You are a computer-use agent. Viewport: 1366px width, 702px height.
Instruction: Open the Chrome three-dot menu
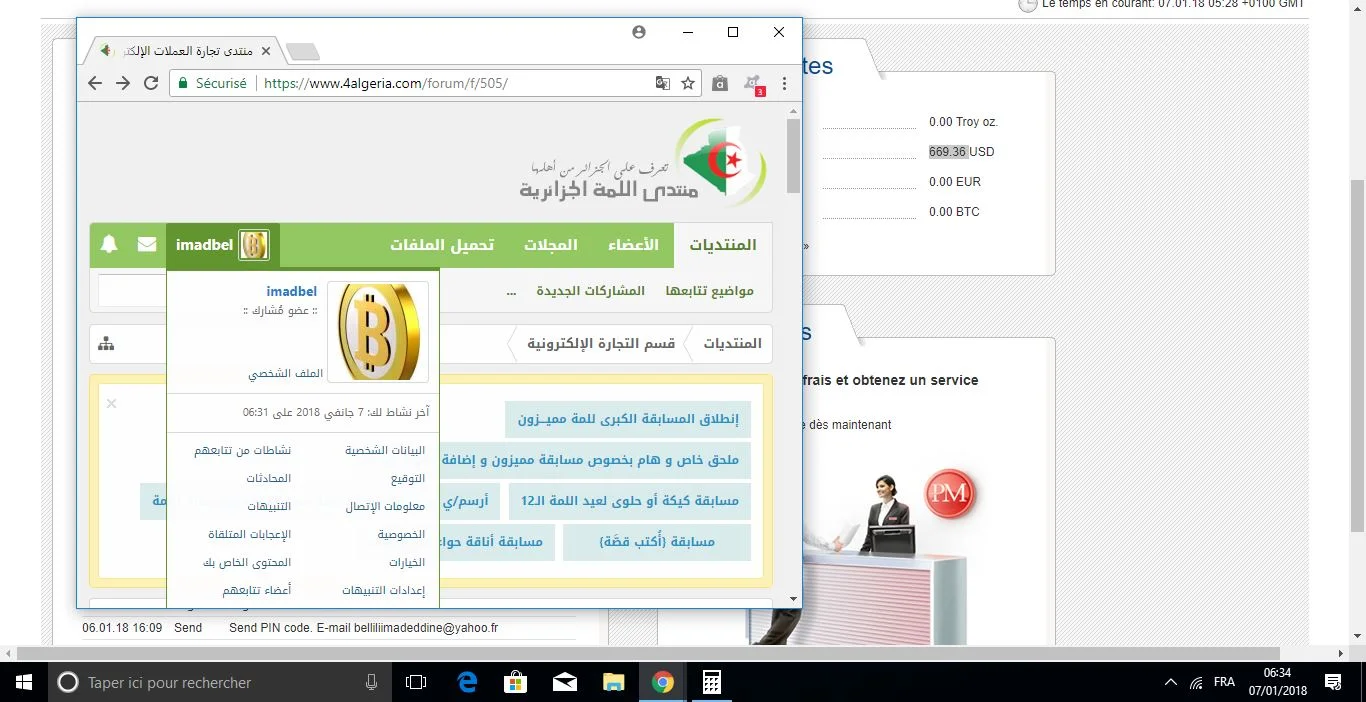pos(785,84)
